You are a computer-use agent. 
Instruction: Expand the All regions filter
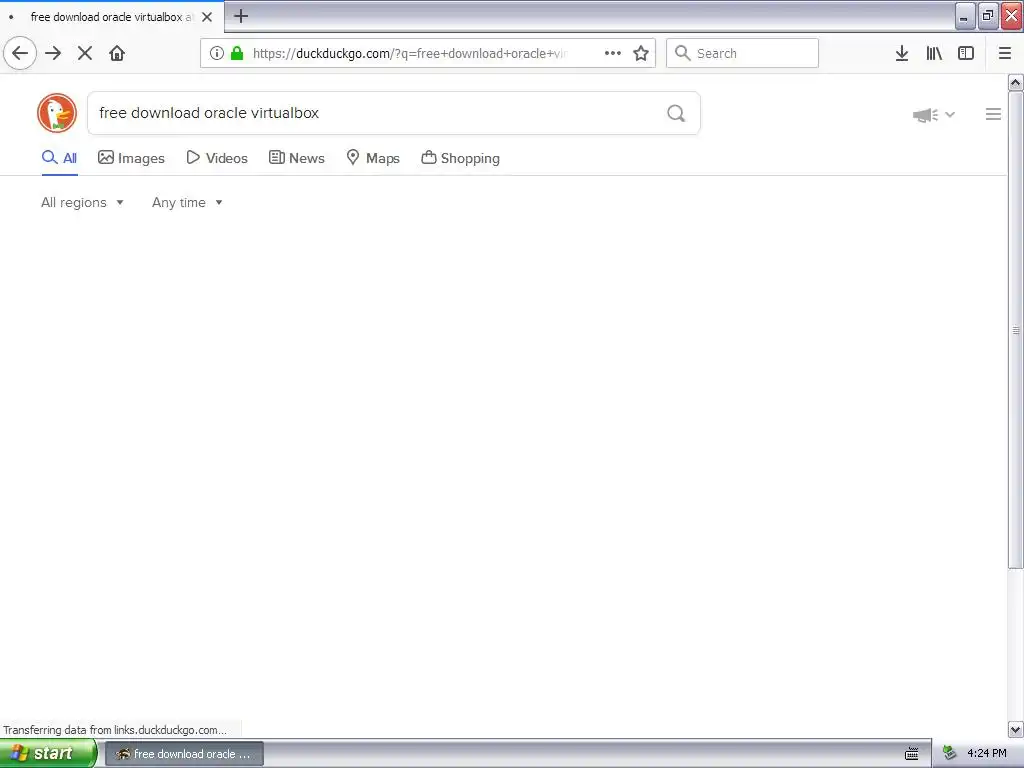[x=82, y=202]
